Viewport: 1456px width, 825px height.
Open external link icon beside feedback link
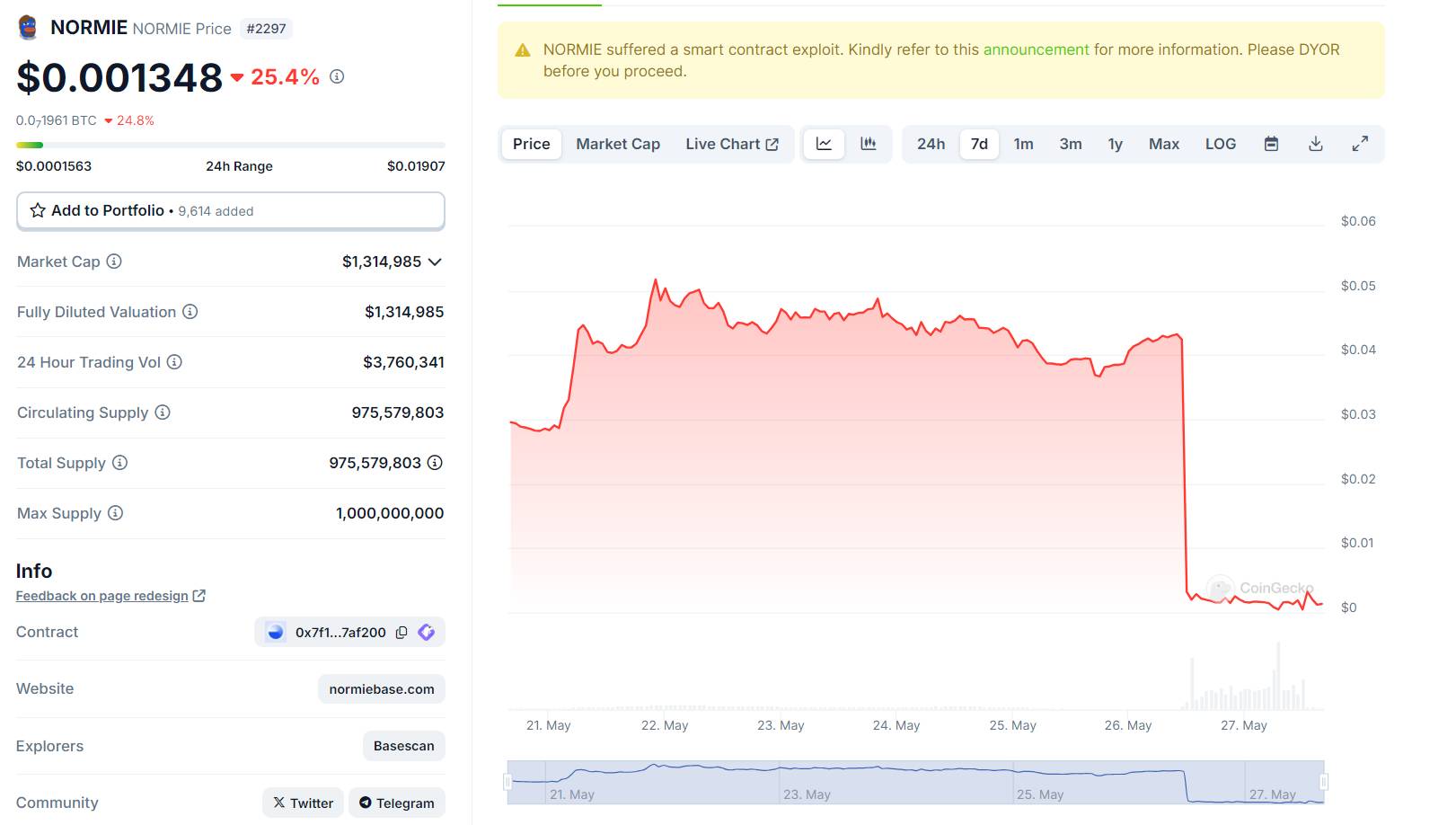pyautogui.click(x=199, y=596)
